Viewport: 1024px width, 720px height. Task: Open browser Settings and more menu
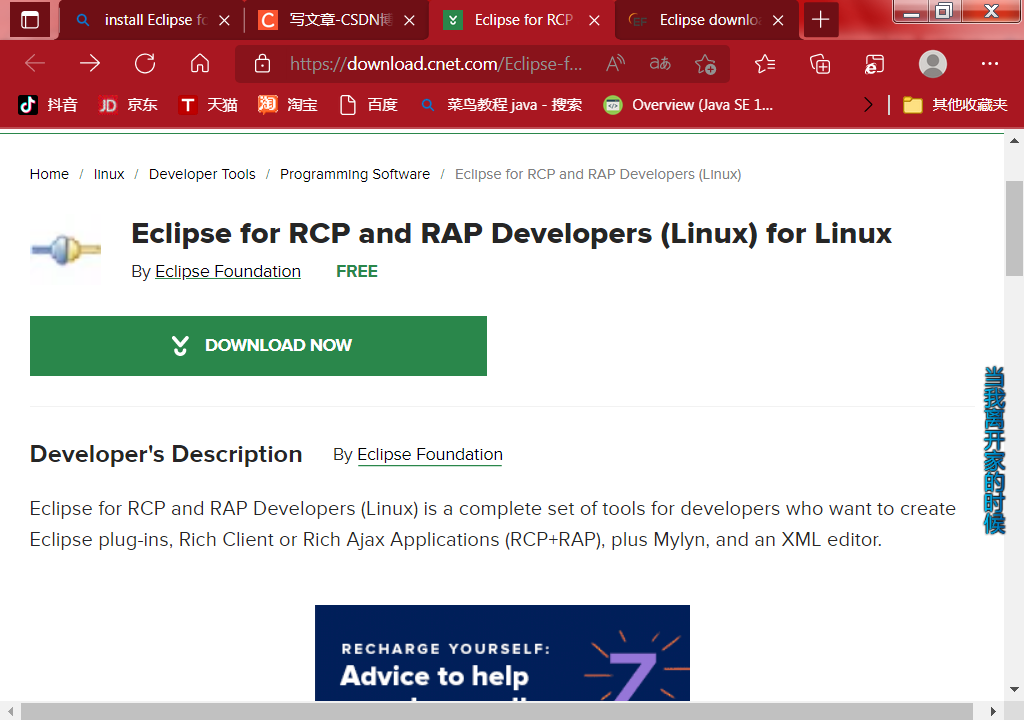coord(989,63)
